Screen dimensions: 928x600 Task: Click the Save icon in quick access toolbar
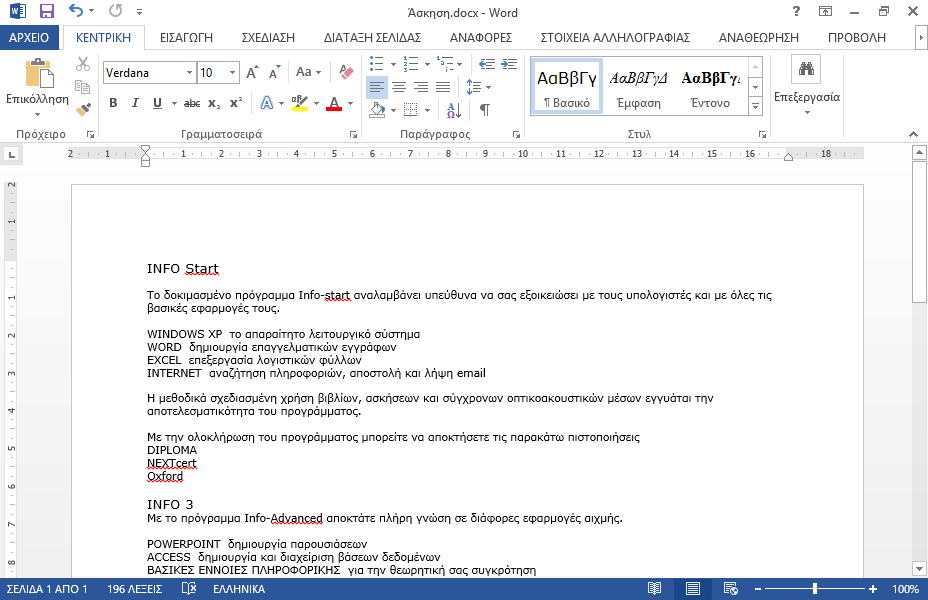point(46,11)
